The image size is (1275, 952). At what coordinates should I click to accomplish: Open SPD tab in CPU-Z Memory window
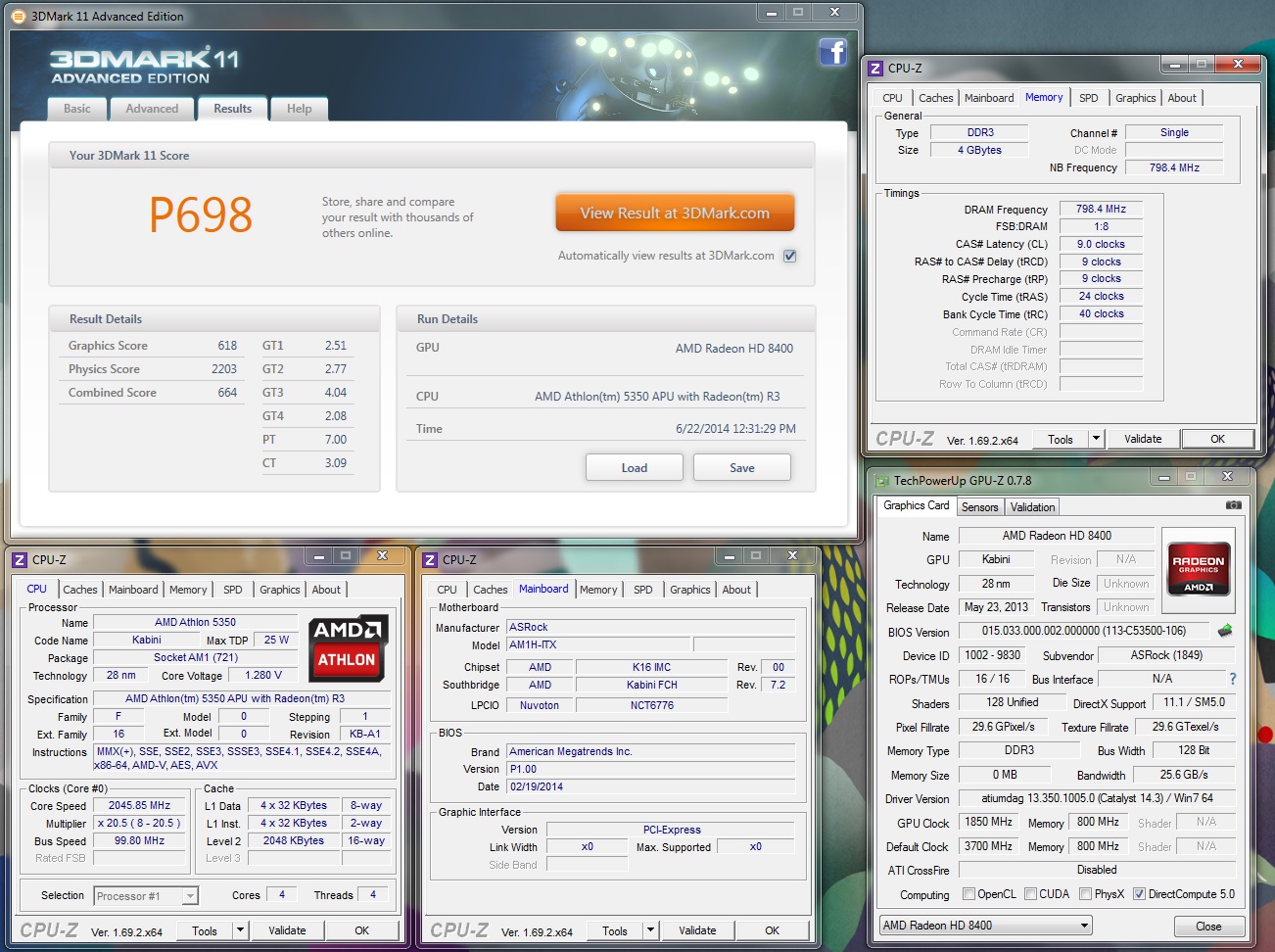click(1089, 98)
